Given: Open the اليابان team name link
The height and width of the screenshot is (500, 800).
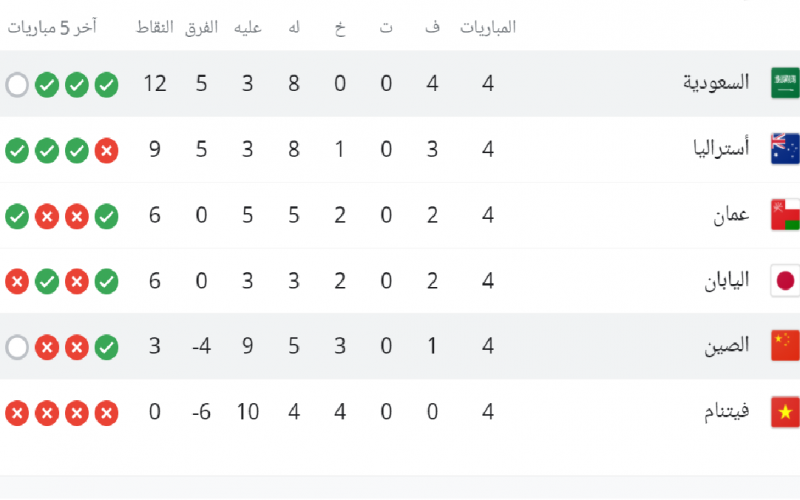Looking at the screenshot, I should [727, 280].
